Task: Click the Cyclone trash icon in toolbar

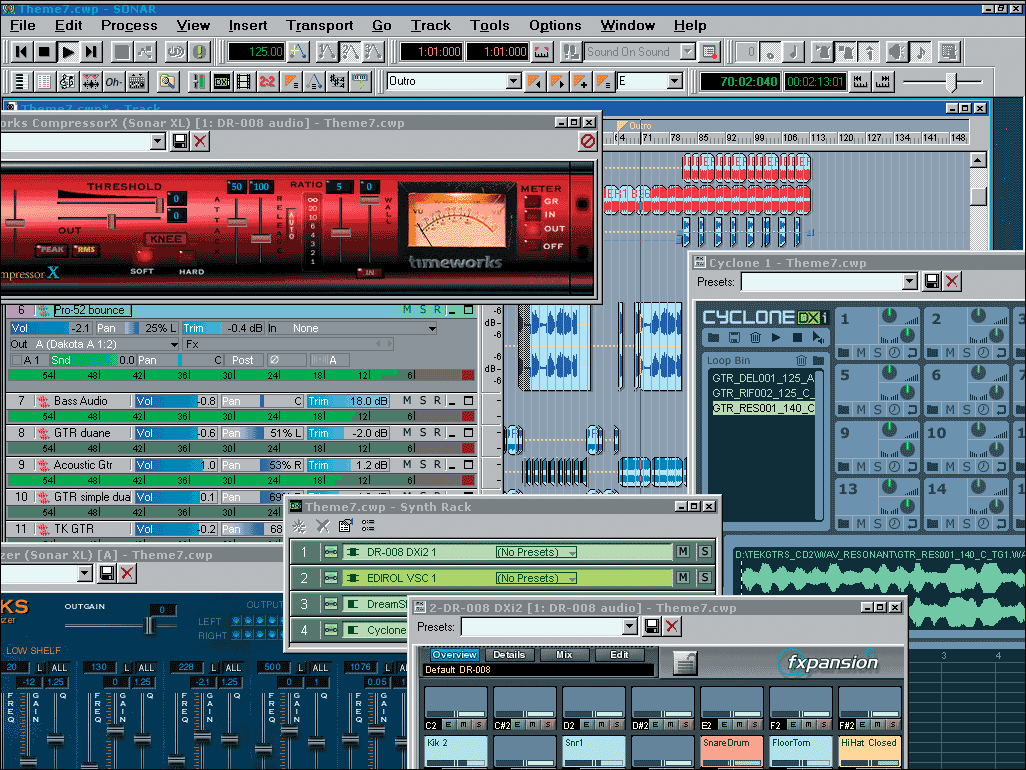Action: (x=754, y=338)
